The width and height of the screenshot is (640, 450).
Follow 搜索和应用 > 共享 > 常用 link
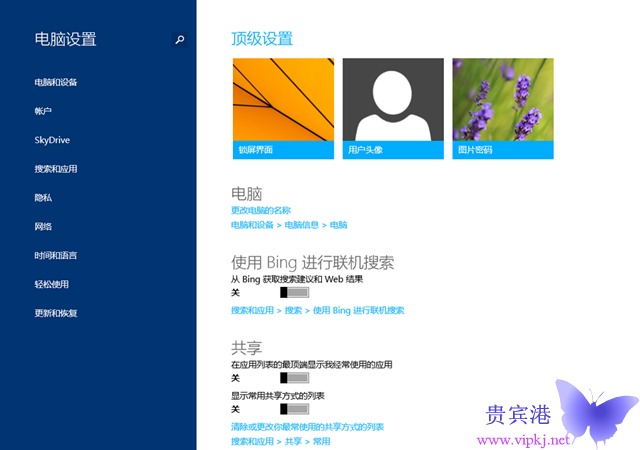point(281,441)
